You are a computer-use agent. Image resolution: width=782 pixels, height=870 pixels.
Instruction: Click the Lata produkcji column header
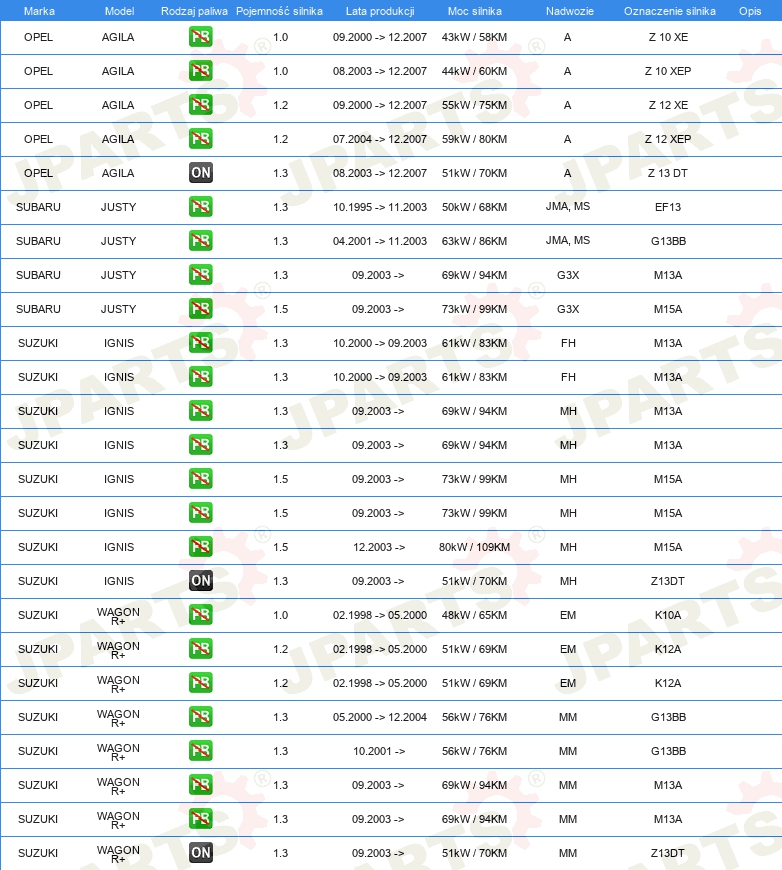pyautogui.click(x=380, y=11)
